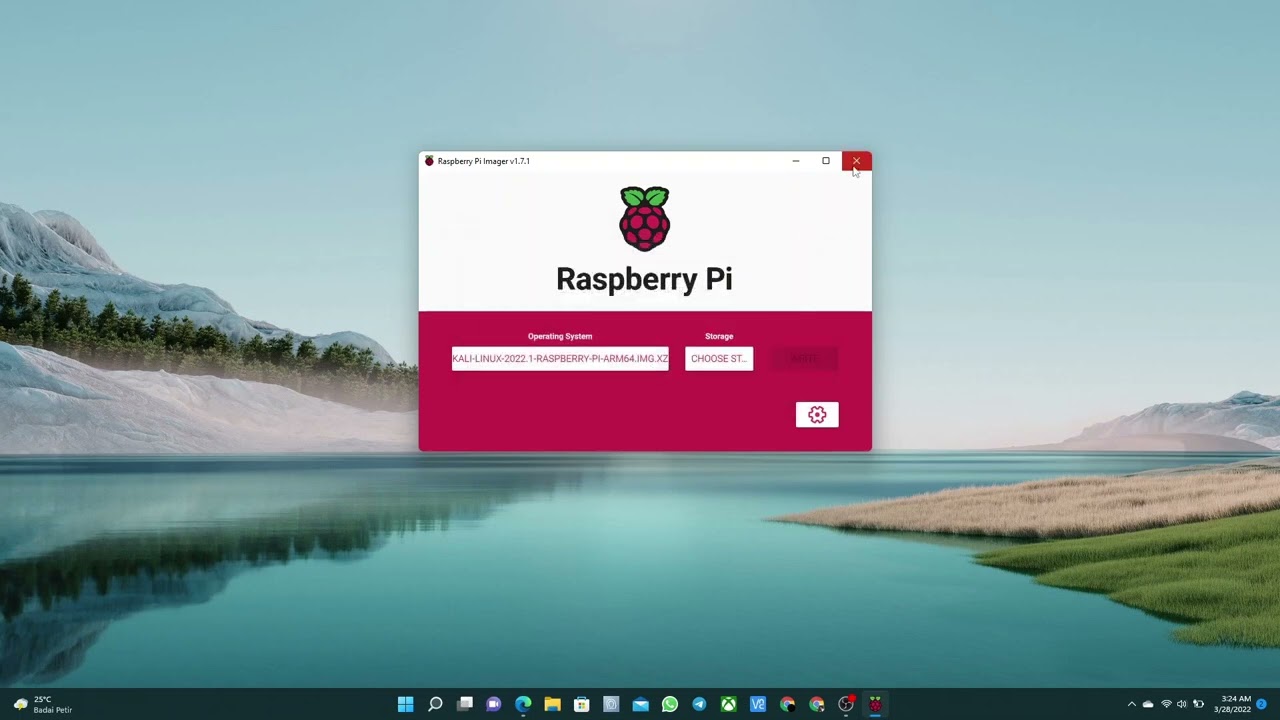Open the weather widget showing 25°C

point(42,704)
